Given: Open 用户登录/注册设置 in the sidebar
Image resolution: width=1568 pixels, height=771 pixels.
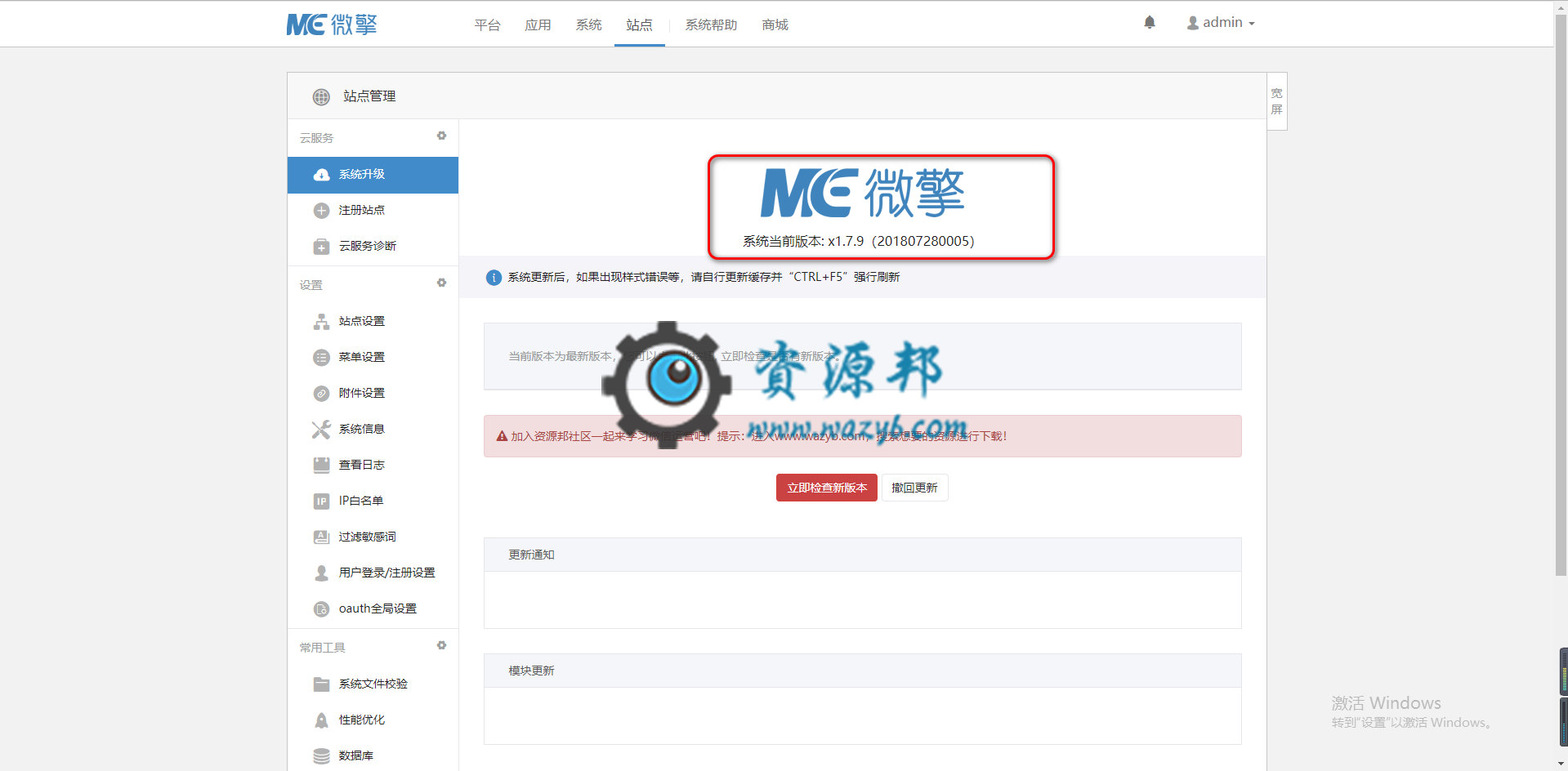Looking at the screenshot, I should 373,573.
